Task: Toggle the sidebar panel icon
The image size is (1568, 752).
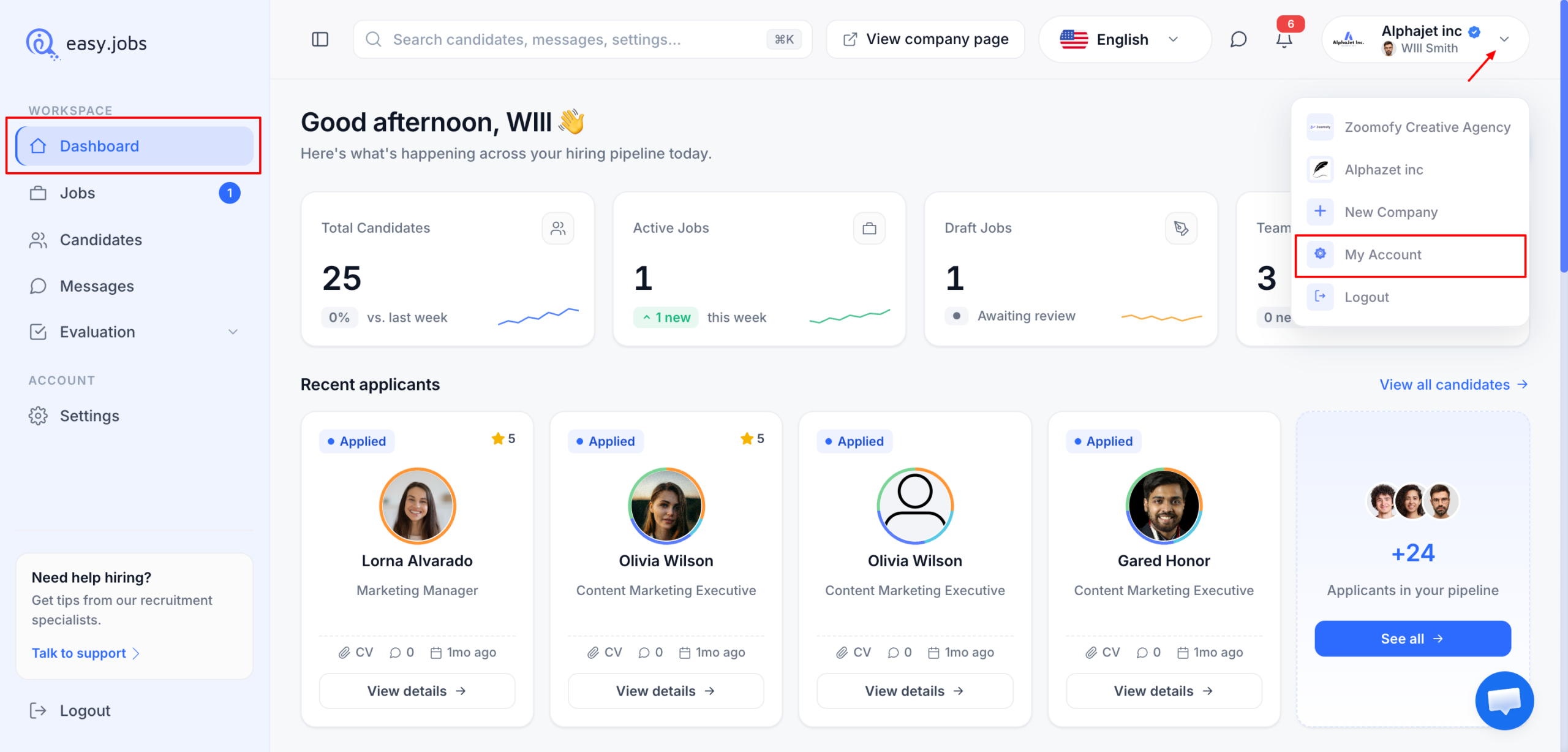Action: coord(320,40)
